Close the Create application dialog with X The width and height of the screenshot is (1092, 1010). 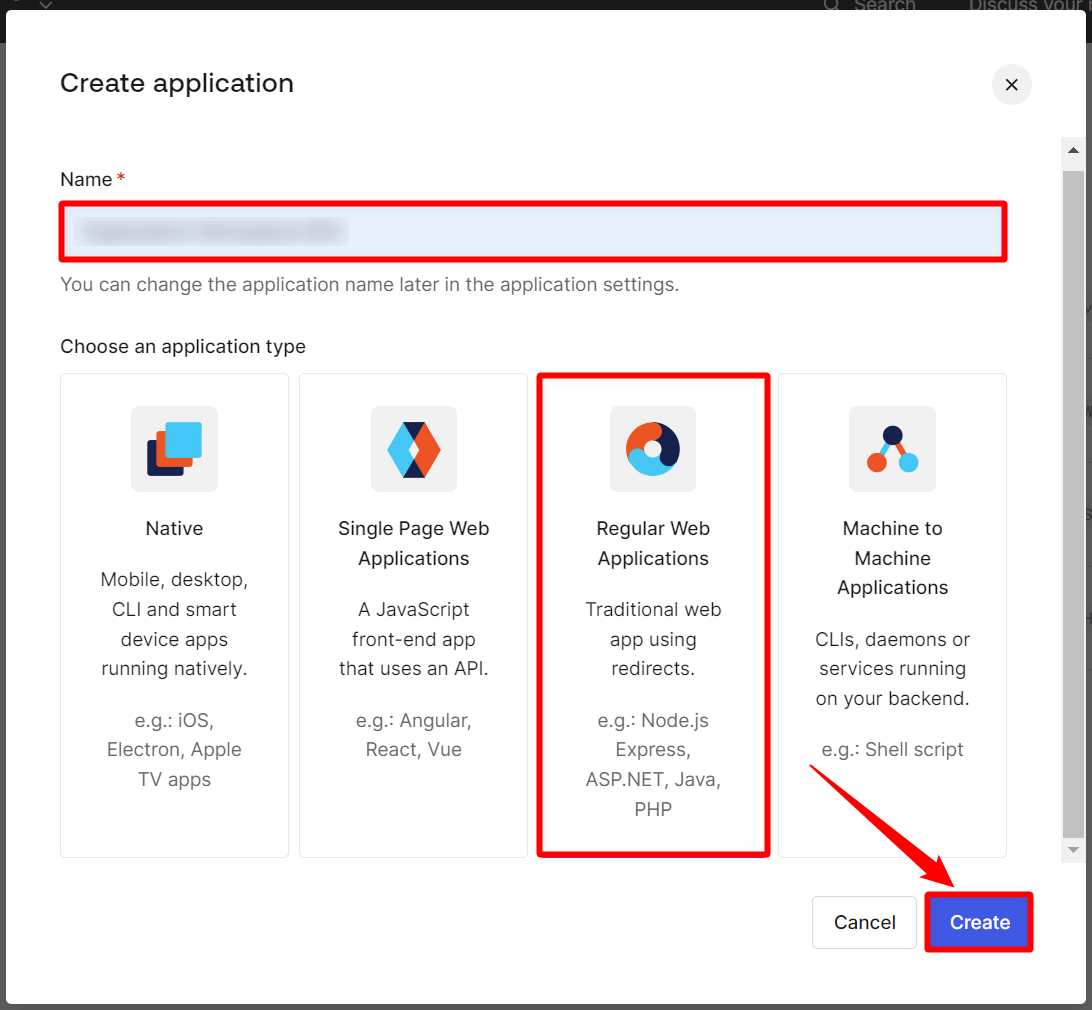[x=1011, y=85]
